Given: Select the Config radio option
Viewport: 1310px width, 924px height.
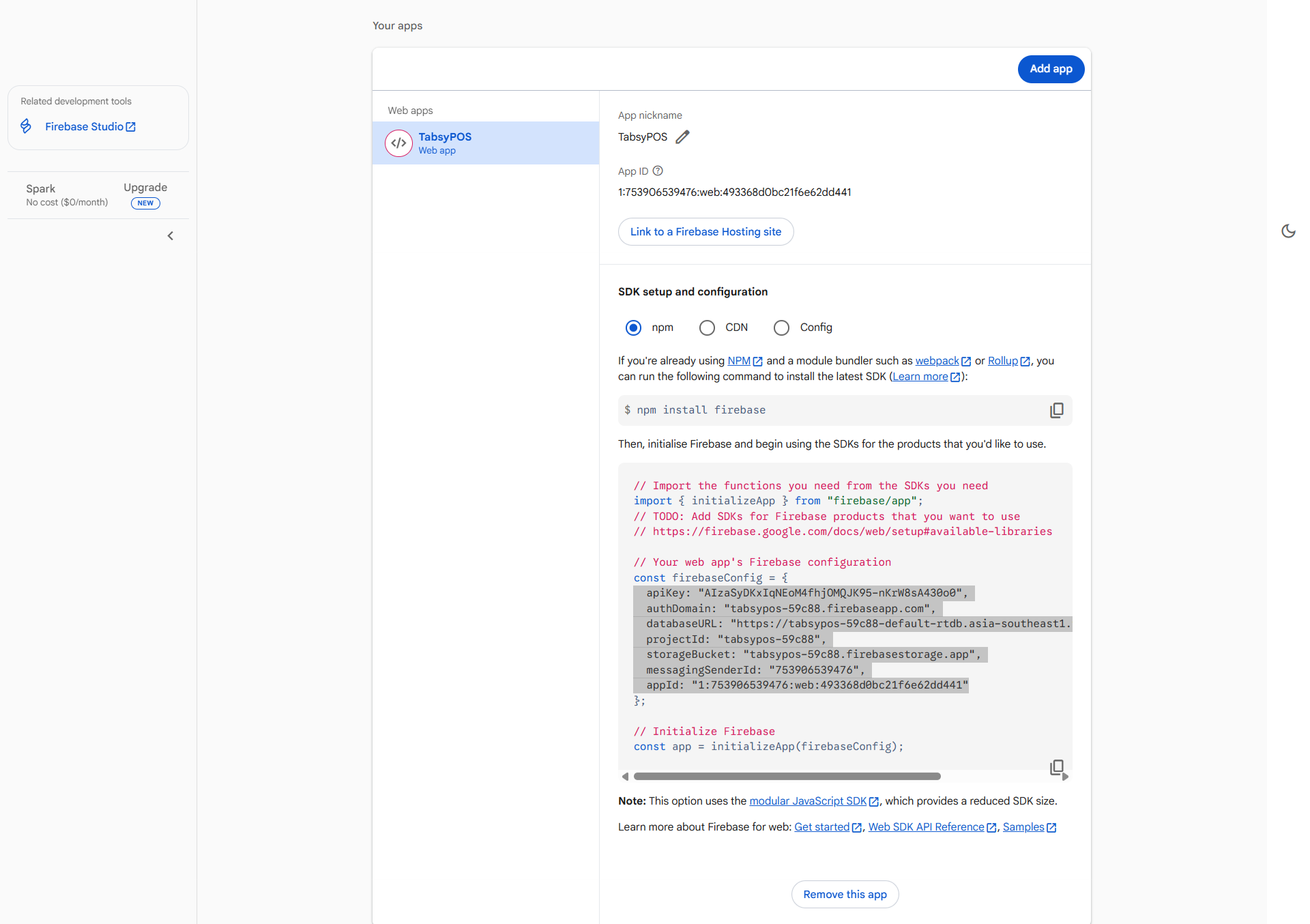Looking at the screenshot, I should (x=781, y=328).
